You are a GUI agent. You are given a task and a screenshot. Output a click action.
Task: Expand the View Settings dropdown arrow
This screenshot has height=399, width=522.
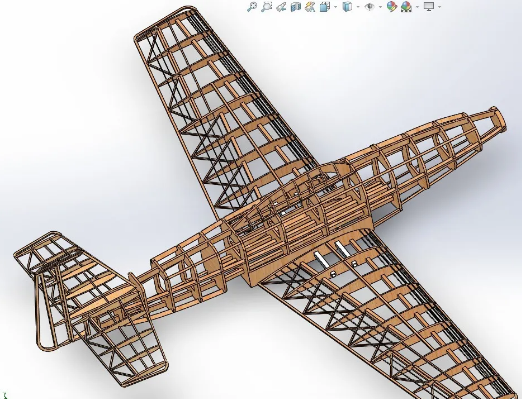(x=440, y=7)
